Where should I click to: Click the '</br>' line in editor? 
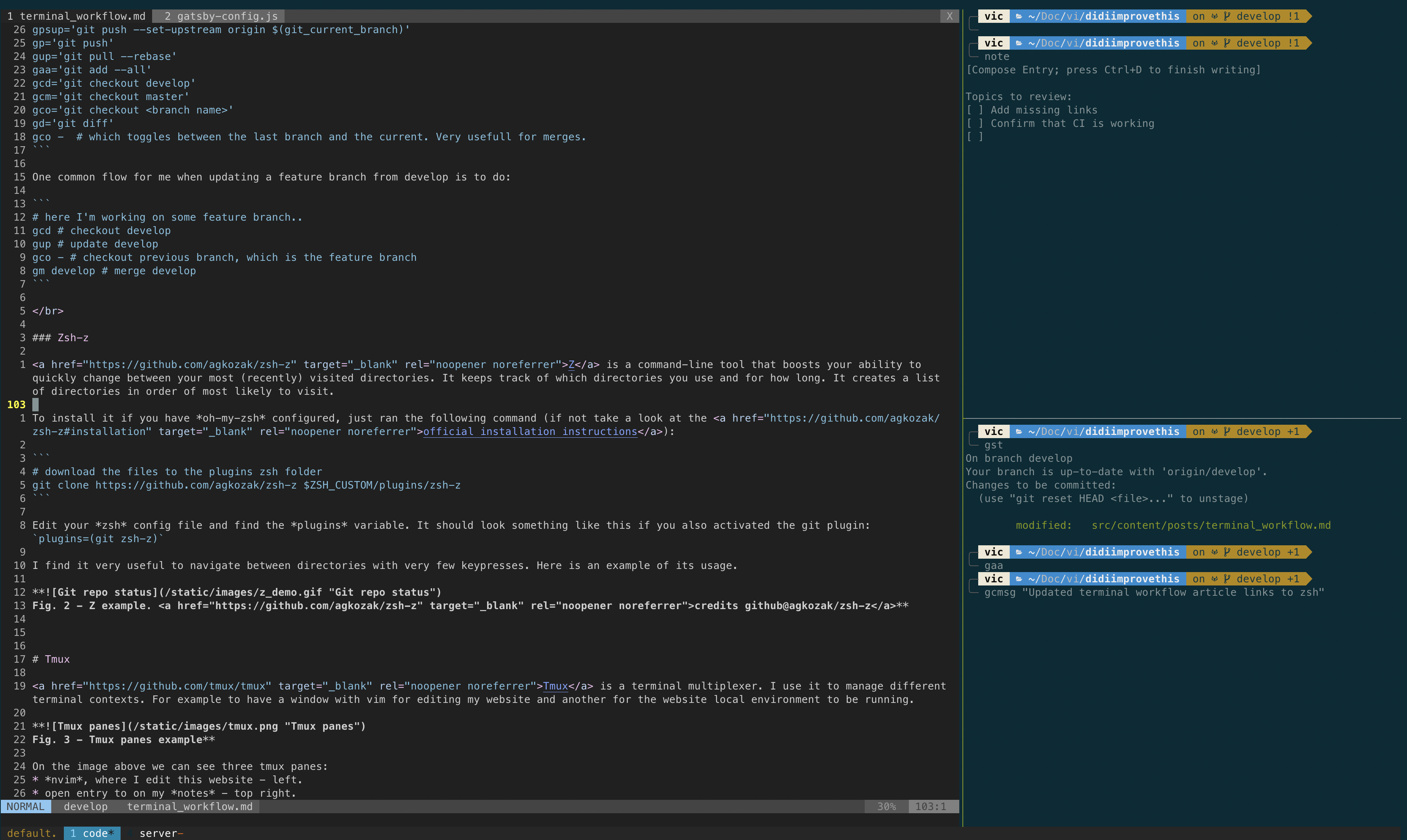point(48,311)
